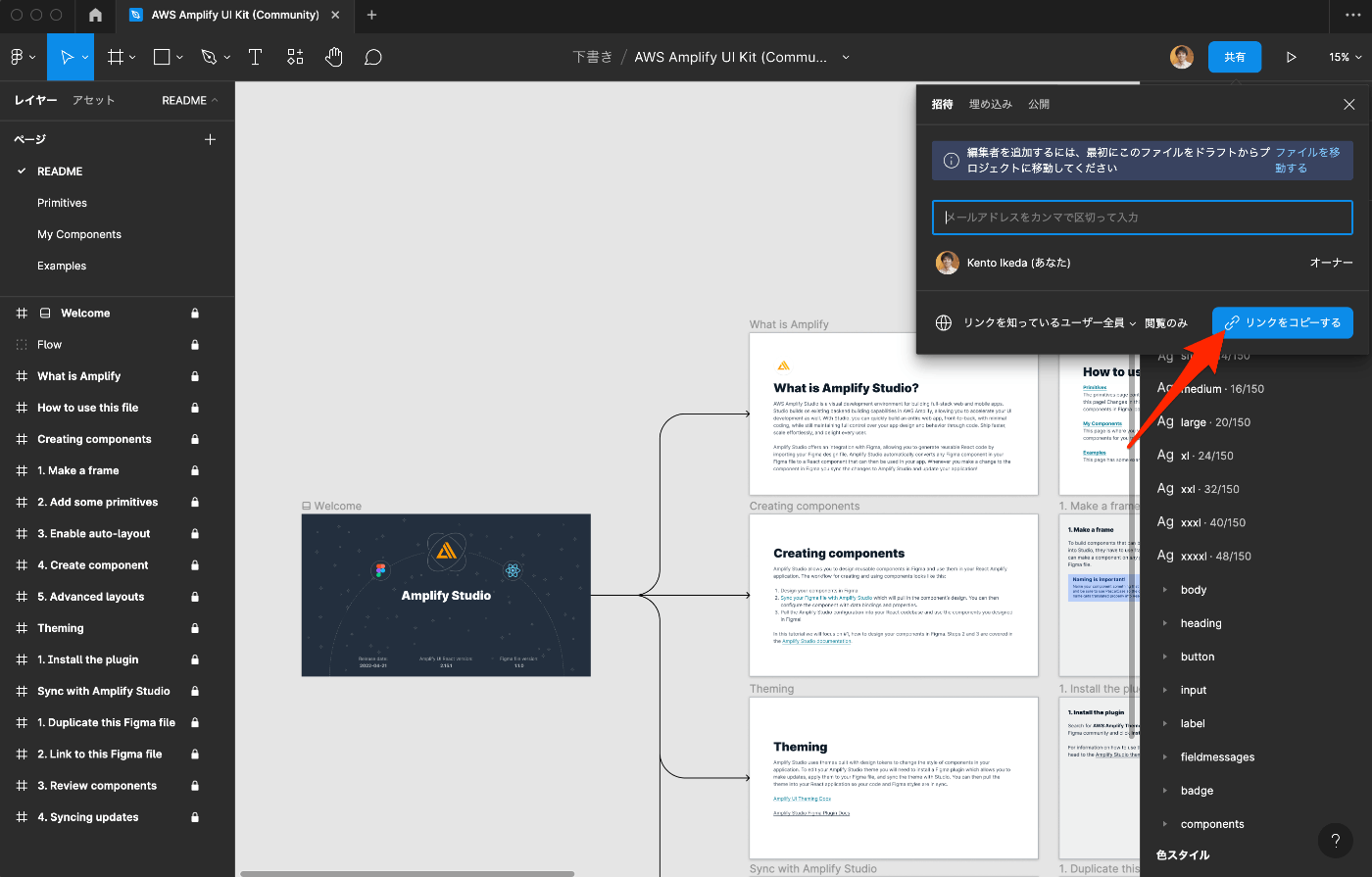The width and height of the screenshot is (1372, 877).
Task: Select the Move tool arrow
Action: 67,57
